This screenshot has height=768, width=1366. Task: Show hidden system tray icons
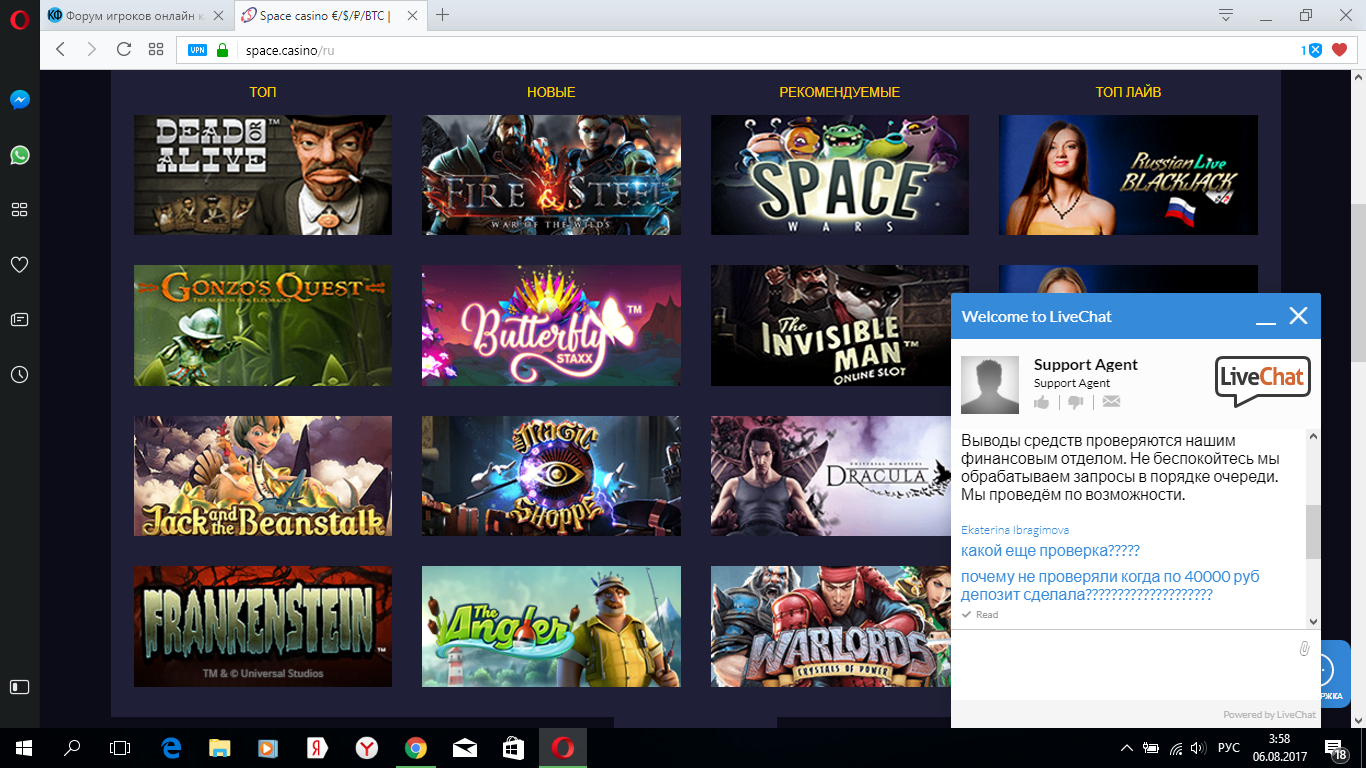(1127, 748)
